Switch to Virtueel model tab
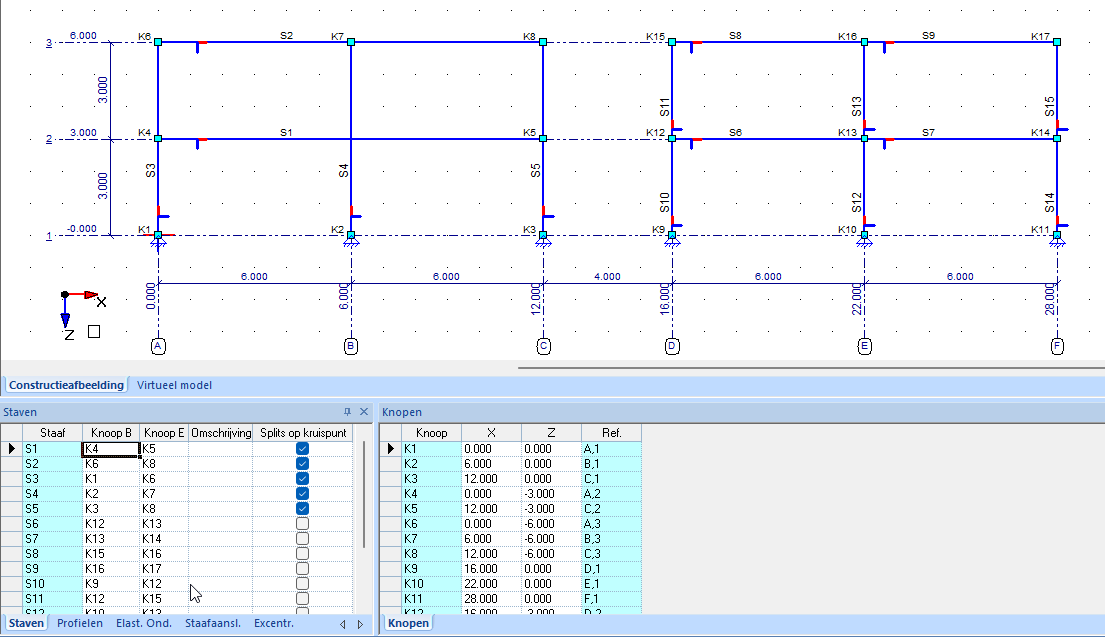Screen dimensions: 1105x638 pos(174,385)
